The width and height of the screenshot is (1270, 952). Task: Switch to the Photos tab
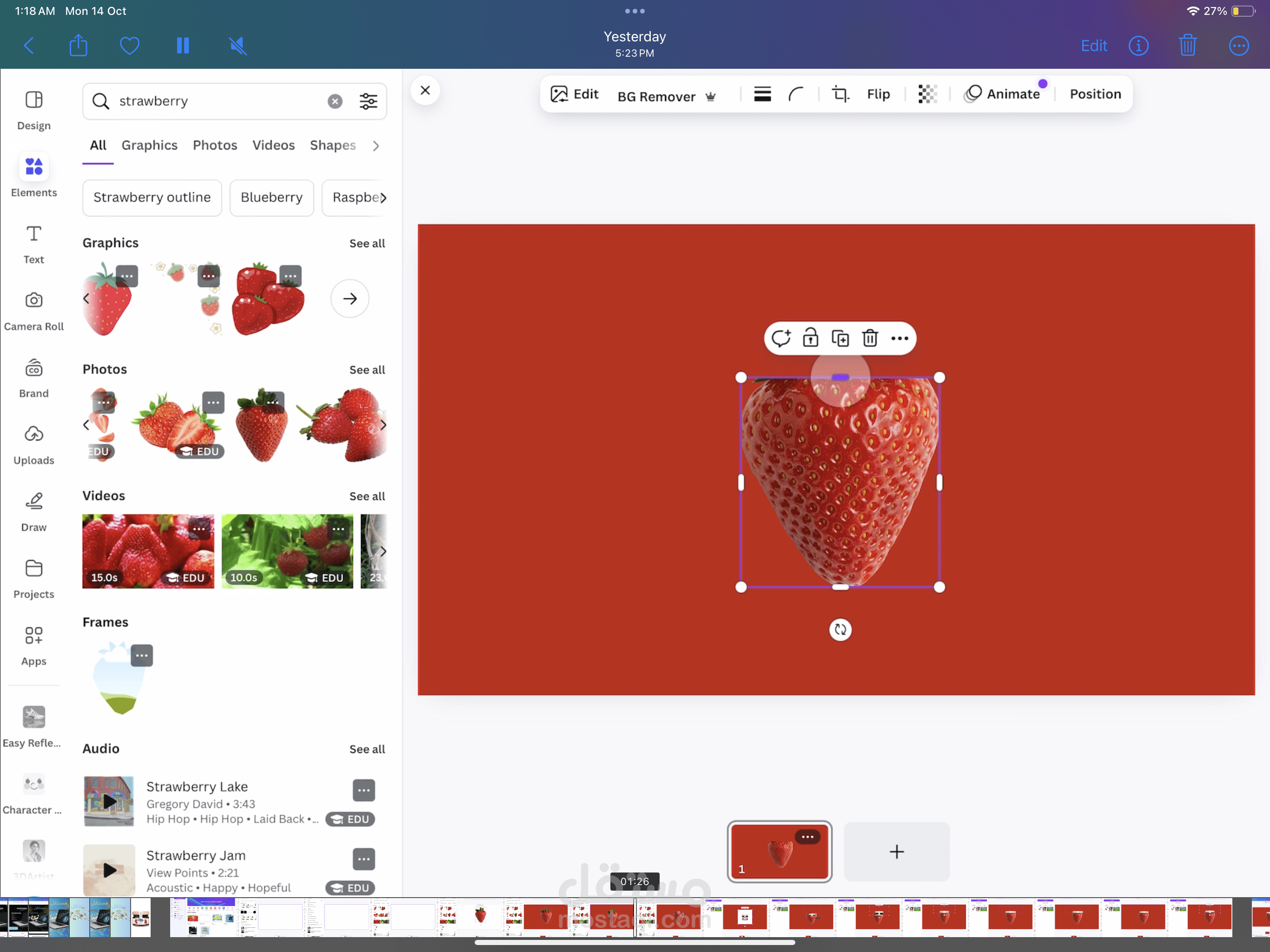[215, 145]
